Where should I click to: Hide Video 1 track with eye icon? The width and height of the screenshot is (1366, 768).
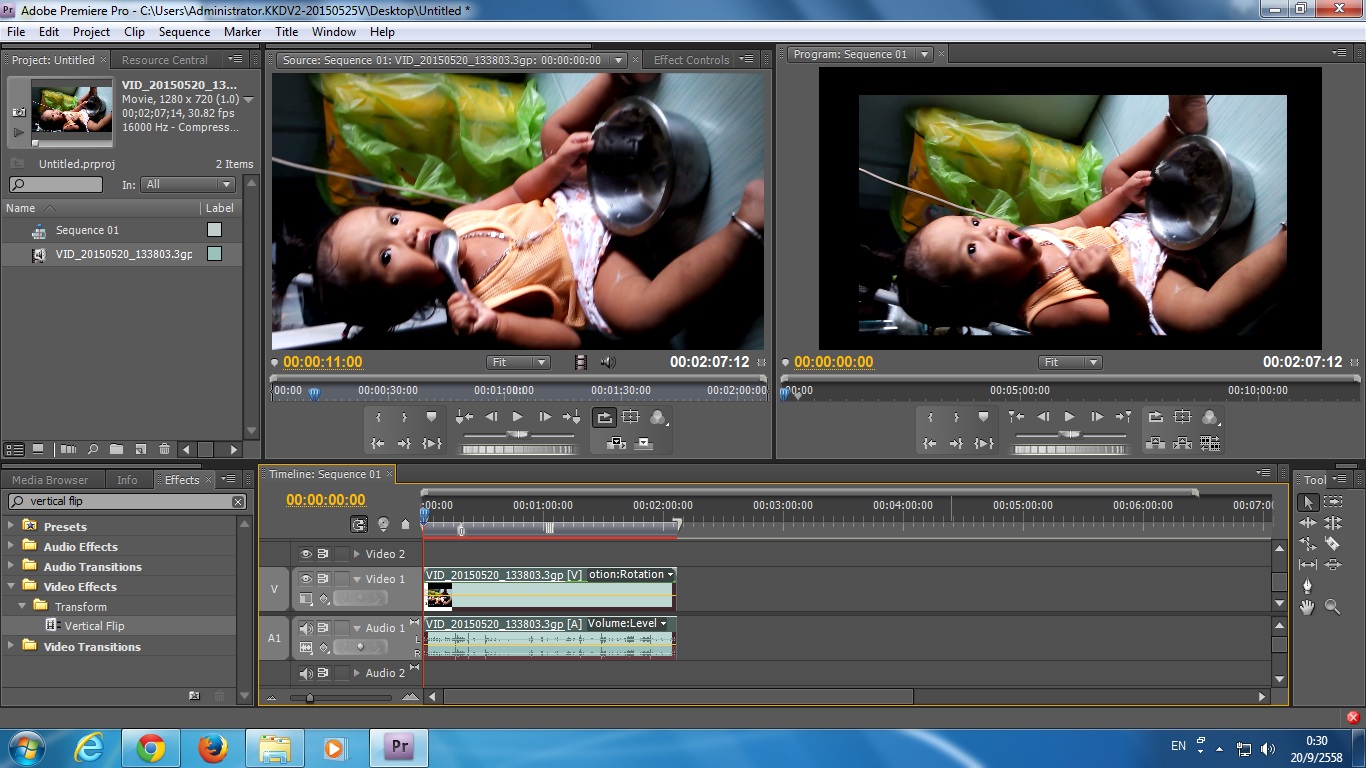pyautogui.click(x=306, y=579)
